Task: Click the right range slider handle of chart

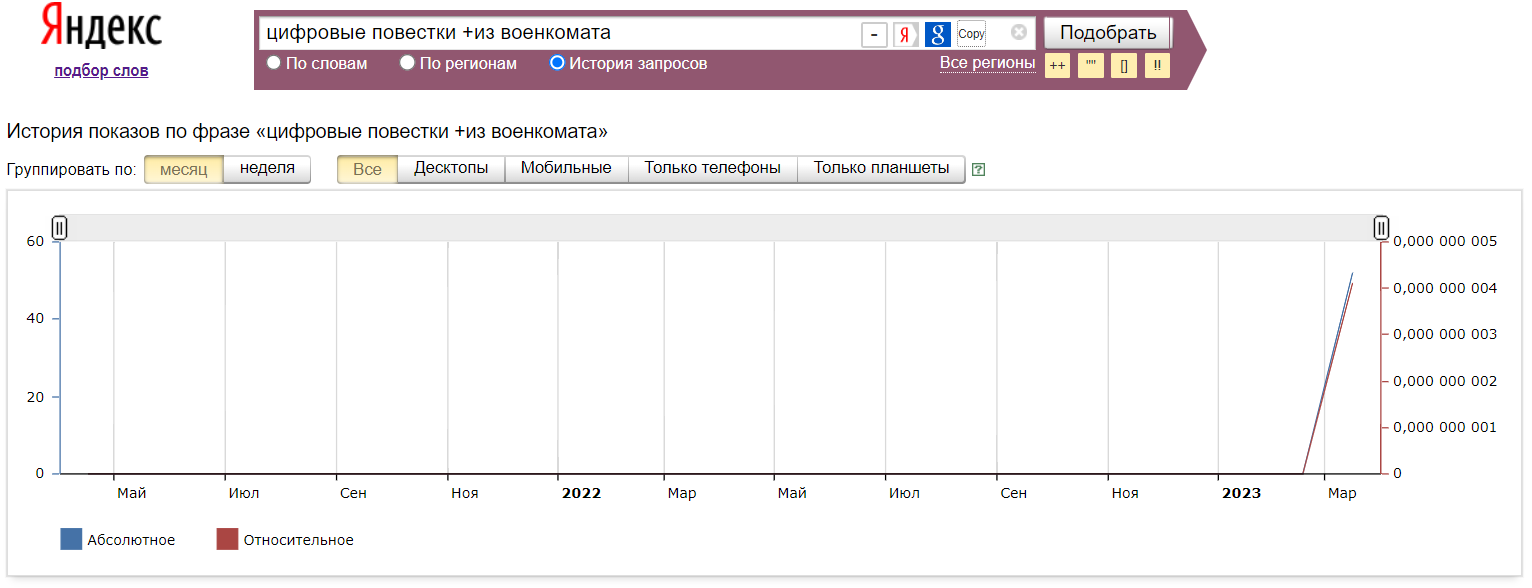Action: coord(1381,228)
